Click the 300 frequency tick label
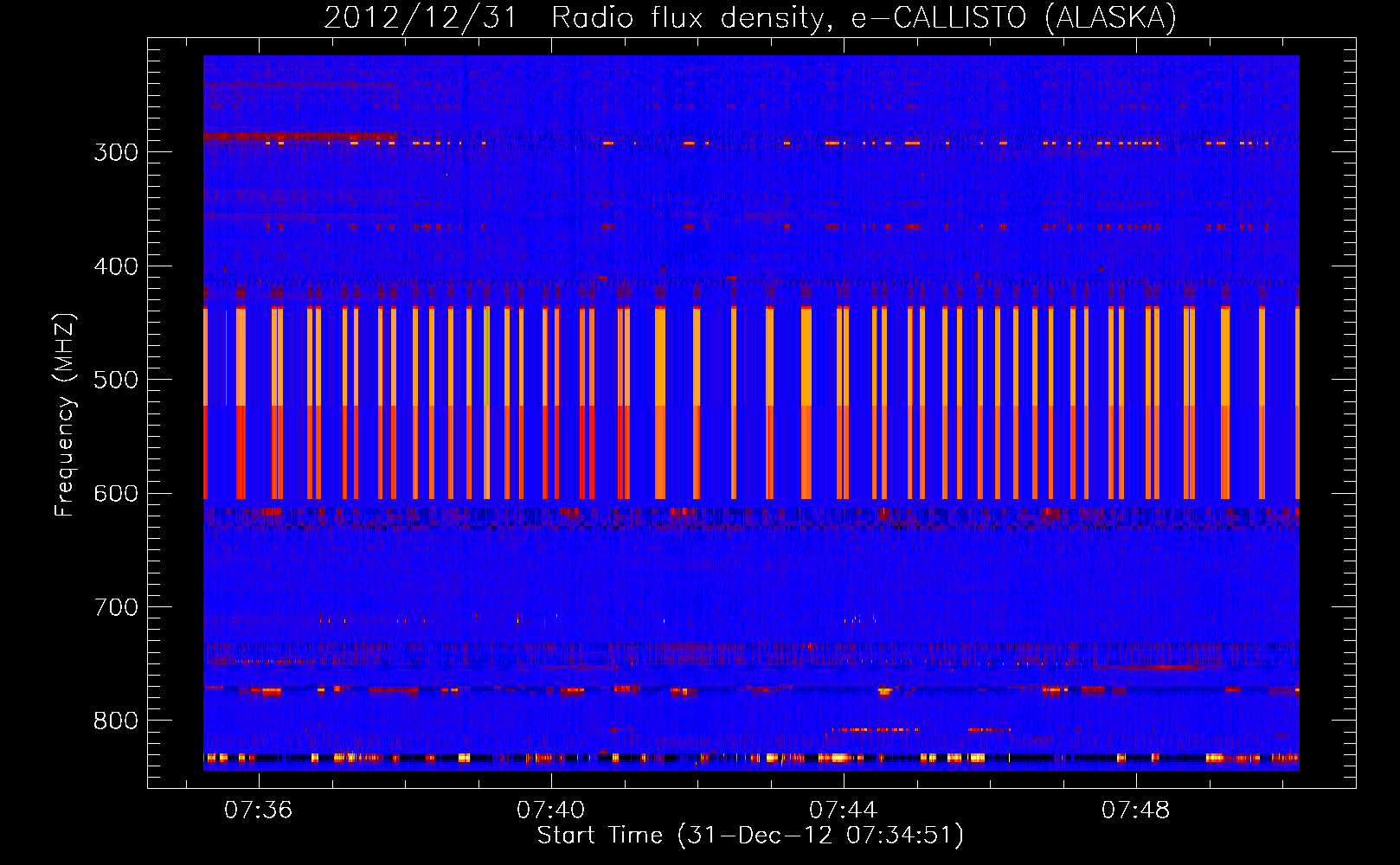The height and width of the screenshot is (865, 1400). click(116, 152)
